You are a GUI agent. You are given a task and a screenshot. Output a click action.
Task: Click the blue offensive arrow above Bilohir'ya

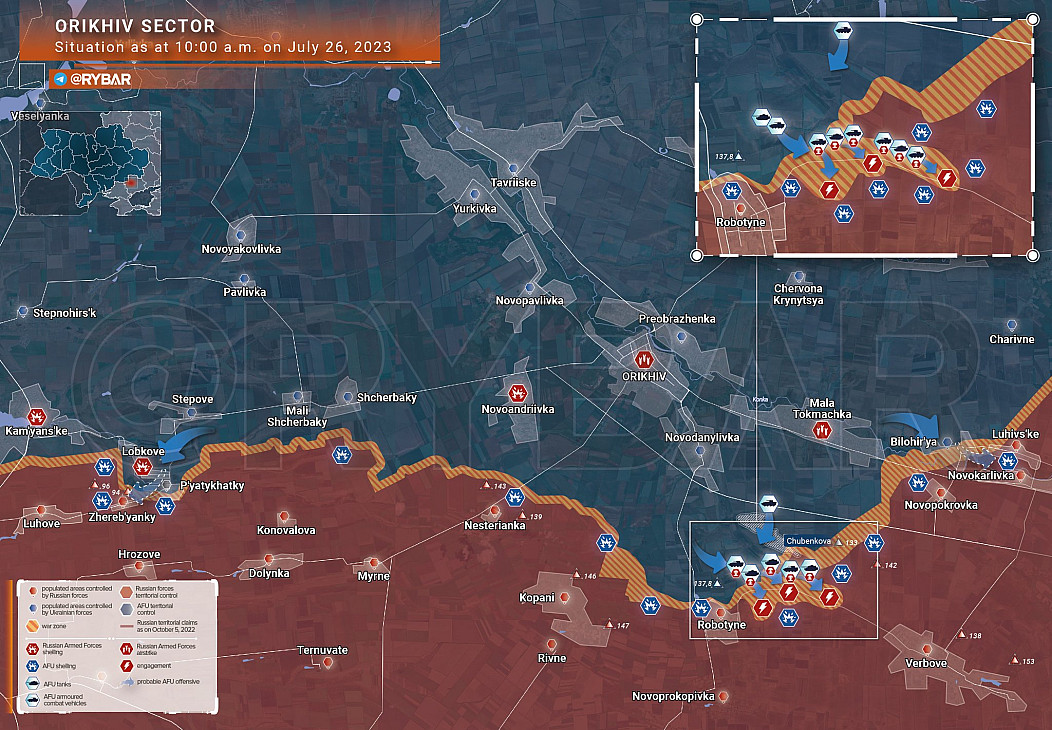coord(908,423)
